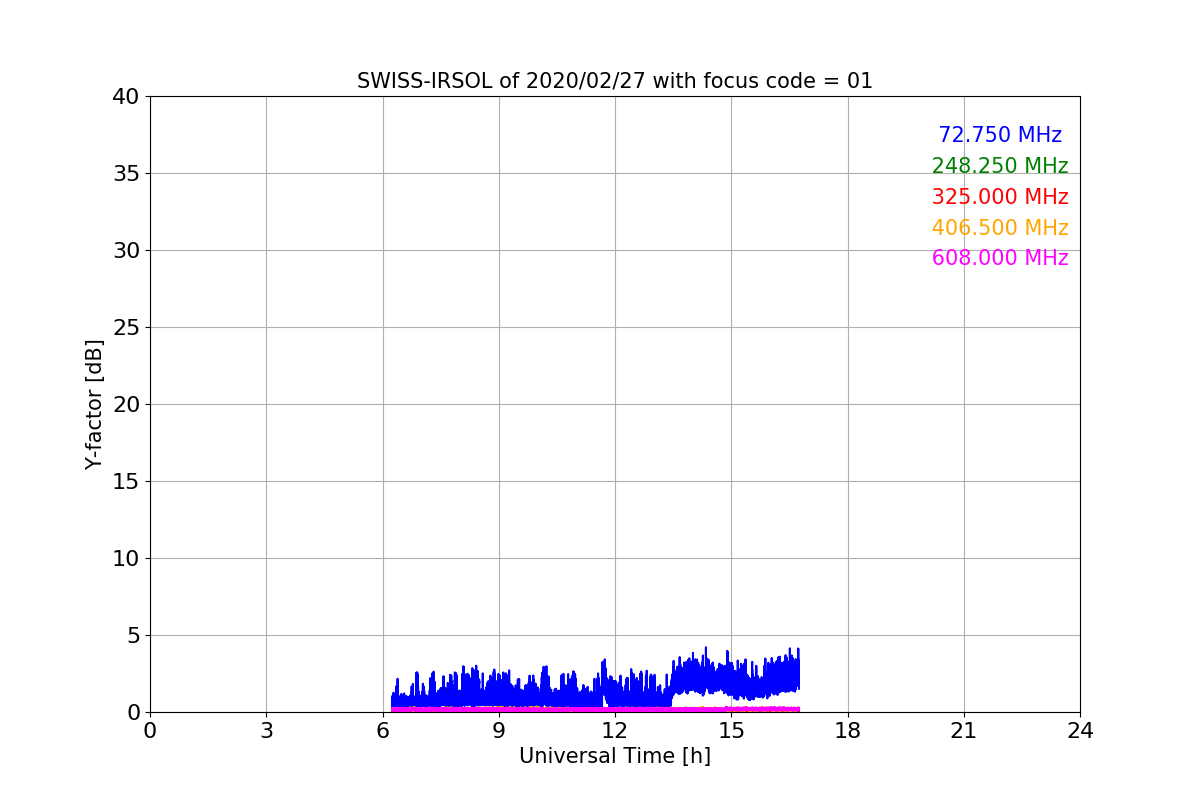Screen dimensions: 1200x800
Task: Click x-axis tick label 9
Action: (499, 731)
